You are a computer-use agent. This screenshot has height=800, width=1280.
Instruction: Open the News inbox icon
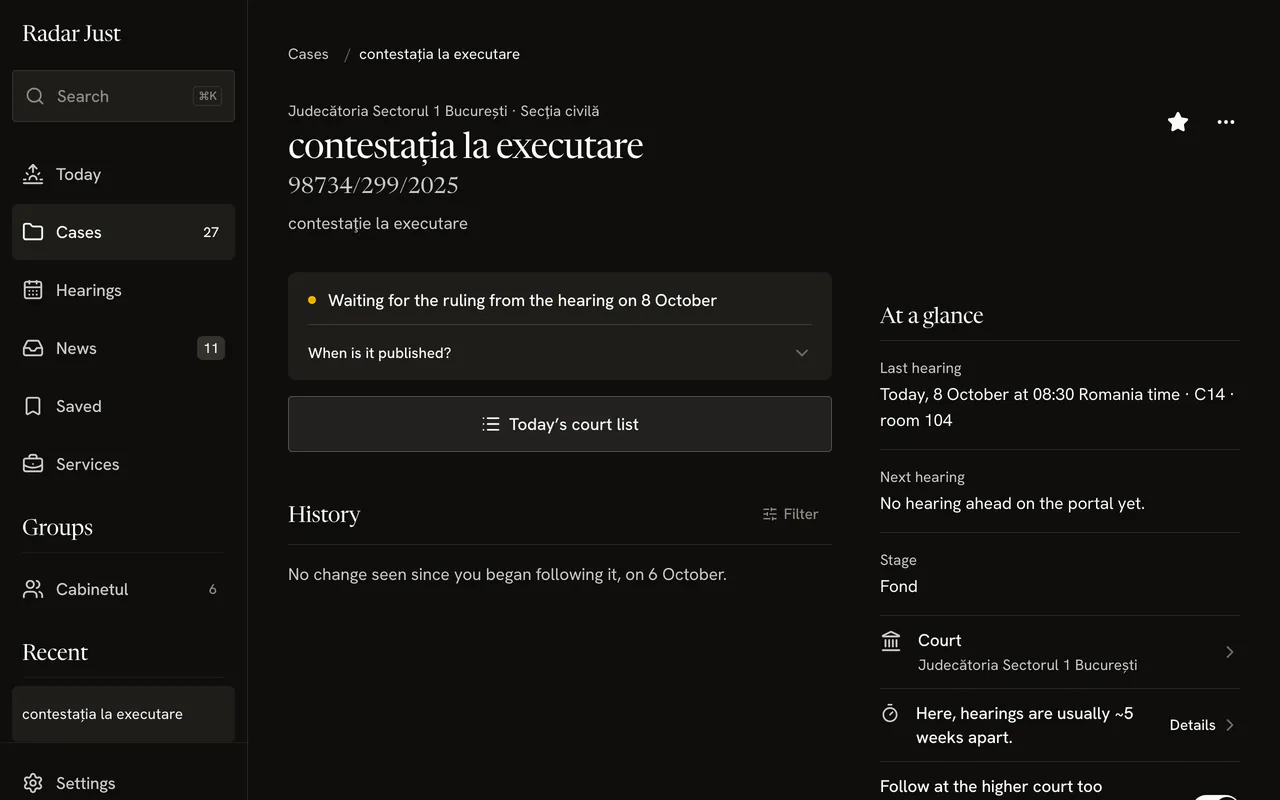(33, 348)
